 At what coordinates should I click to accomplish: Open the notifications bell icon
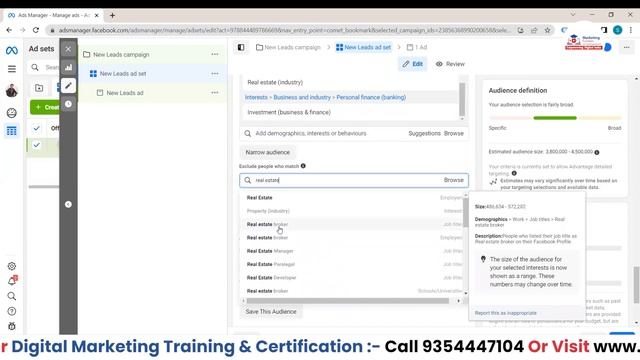[12, 281]
